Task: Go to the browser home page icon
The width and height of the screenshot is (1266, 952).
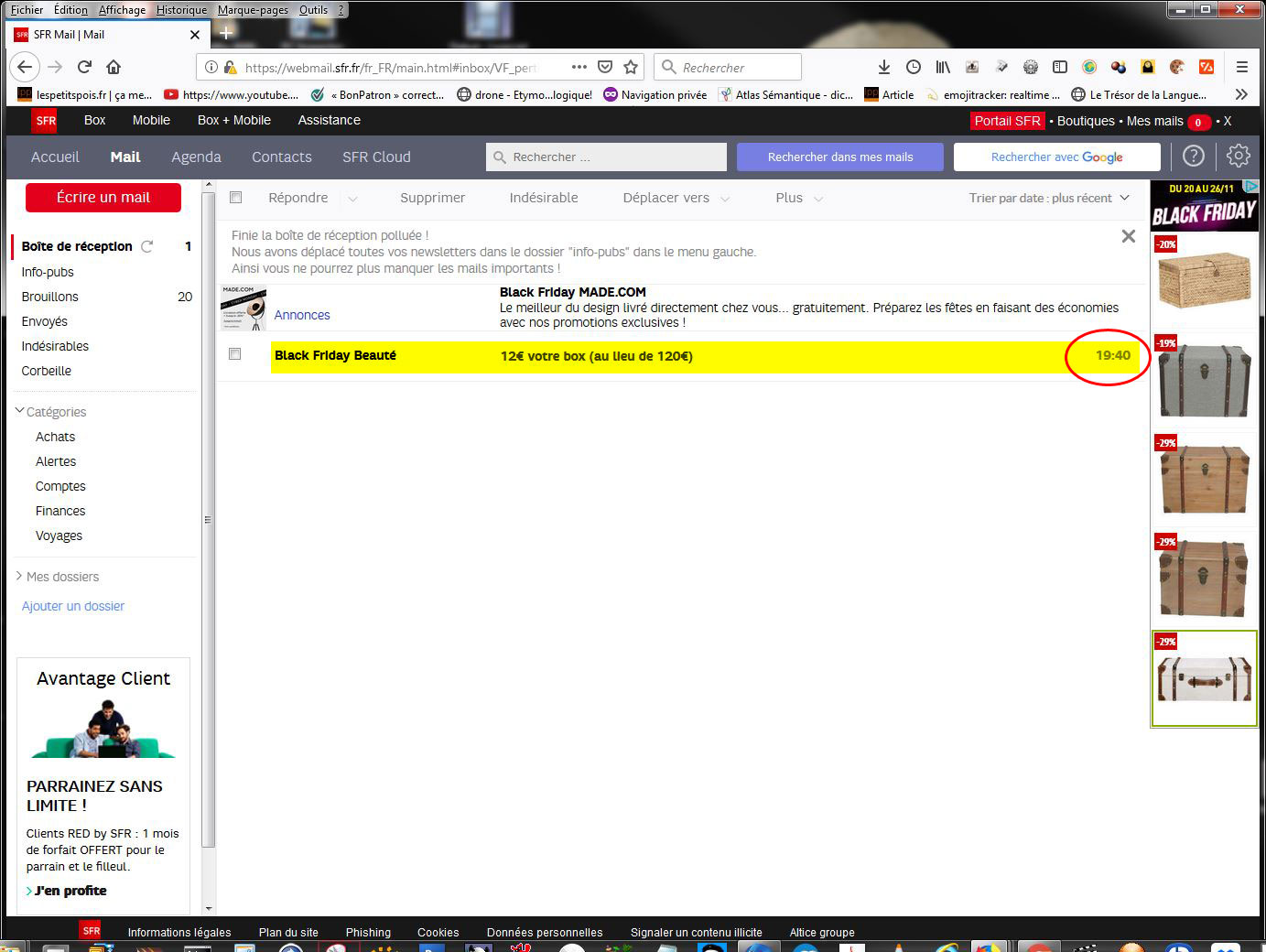Action: click(x=114, y=67)
